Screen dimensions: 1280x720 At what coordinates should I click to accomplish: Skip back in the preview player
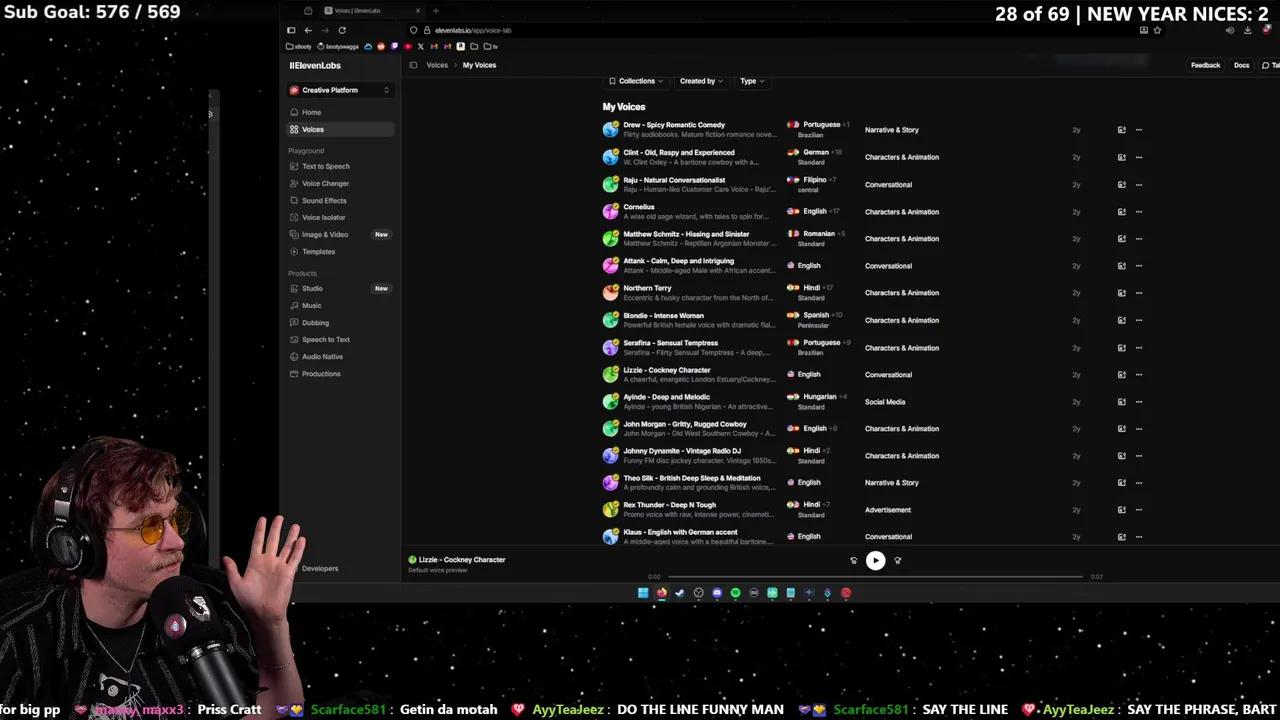tap(853, 561)
